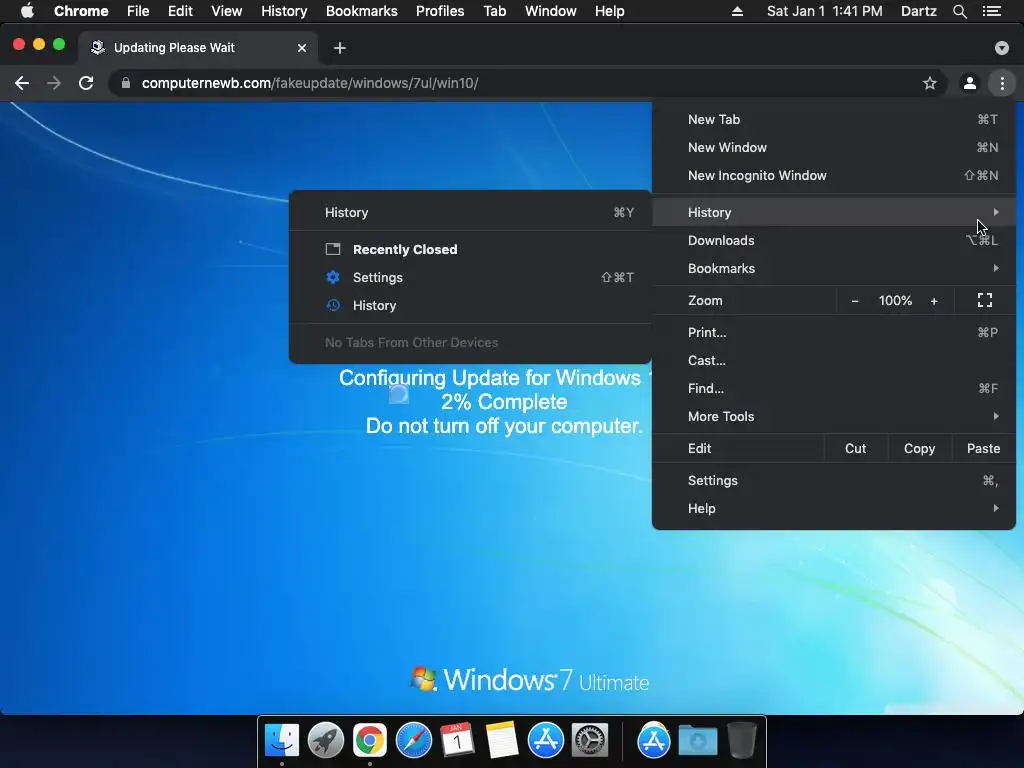Open the Bookmarks menu in the menu bar
Image resolution: width=1024 pixels, height=768 pixels.
(x=361, y=11)
